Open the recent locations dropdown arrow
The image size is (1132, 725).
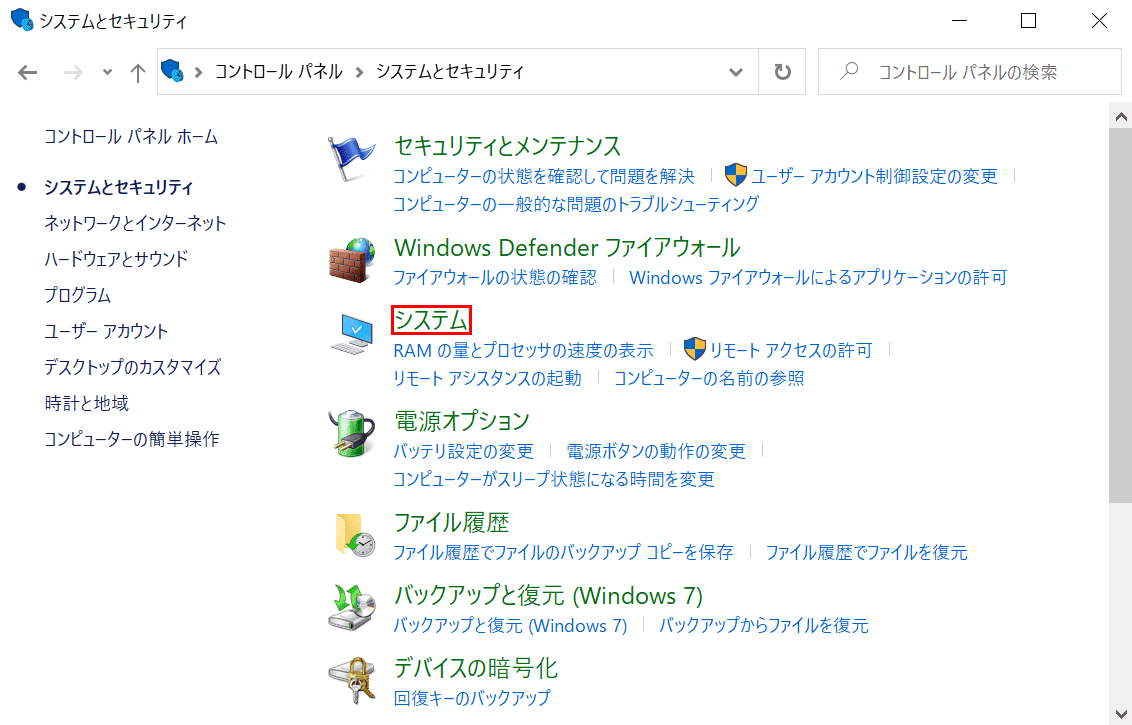(107, 72)
